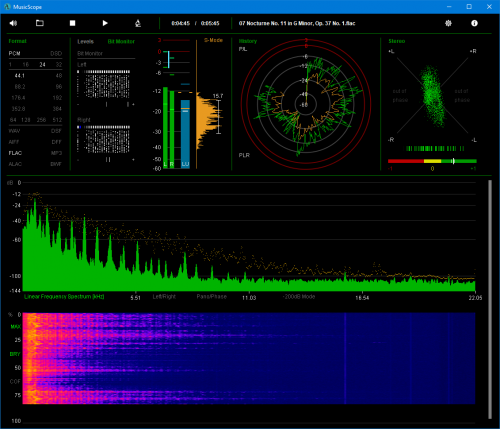Mute audio with the speaker icon
500x429 pixels.
pyautogui.click(x=13, y=23)
